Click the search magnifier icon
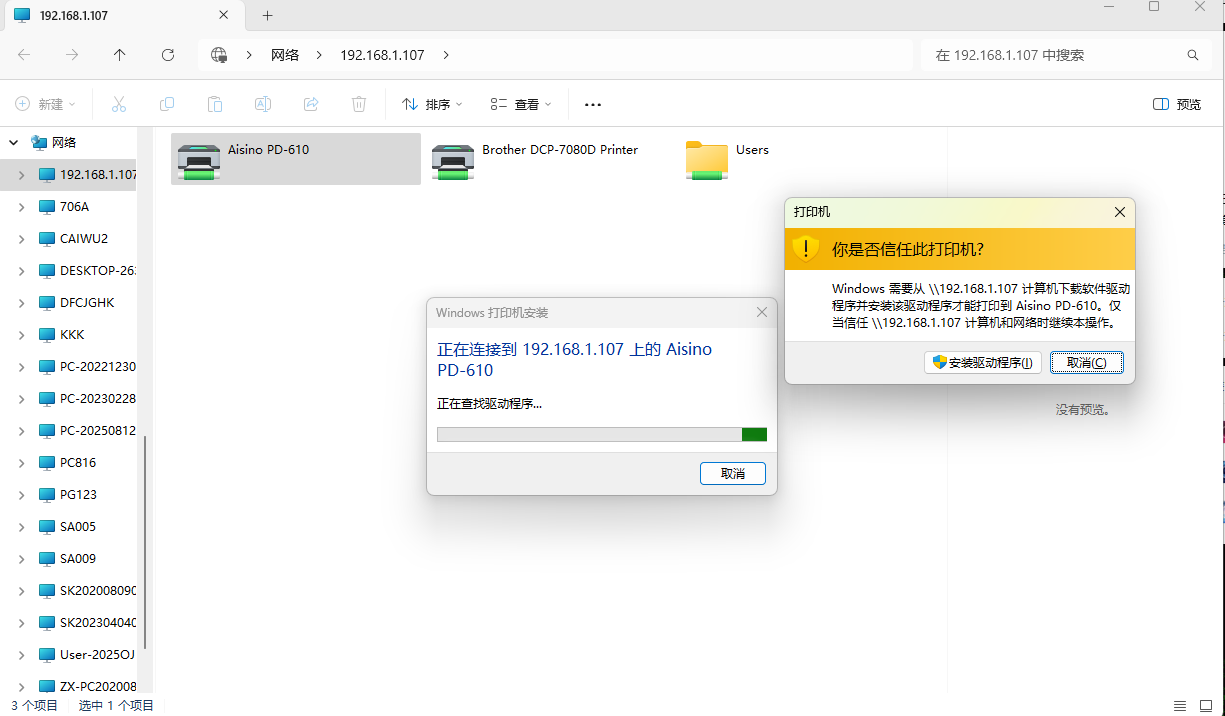 pyautogui.click(x=1192, y=55)
